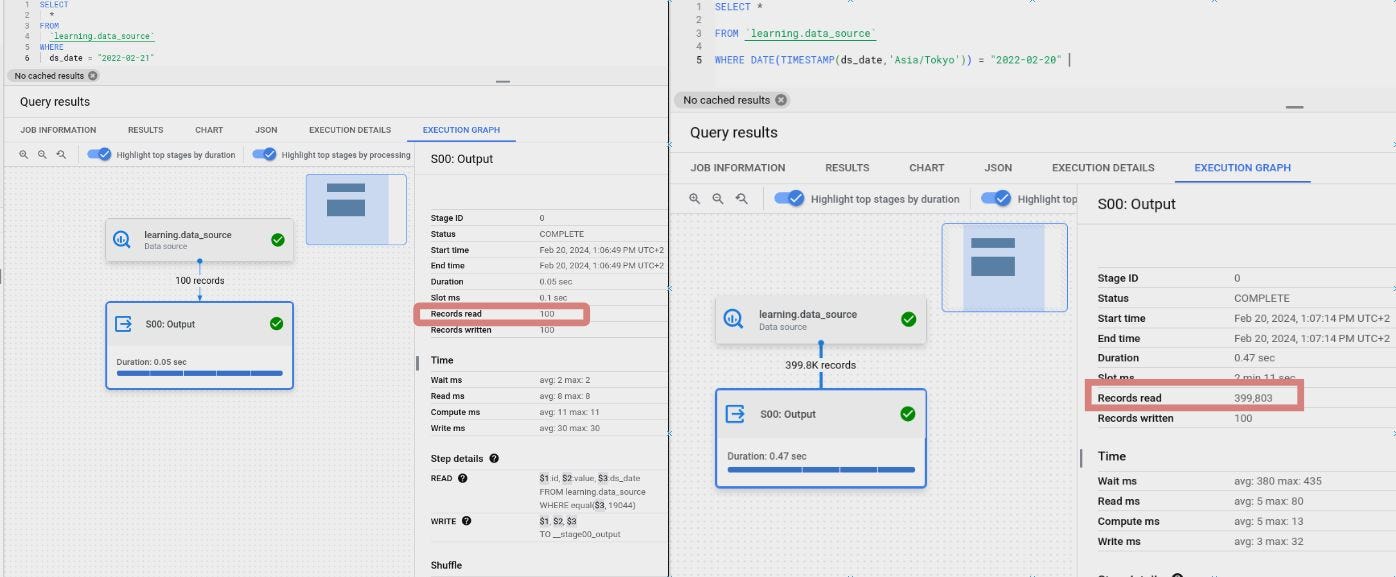The image size is (1396, 577).
Task: Click the green check on the right learning.data_source node
Action: (908, 319)
